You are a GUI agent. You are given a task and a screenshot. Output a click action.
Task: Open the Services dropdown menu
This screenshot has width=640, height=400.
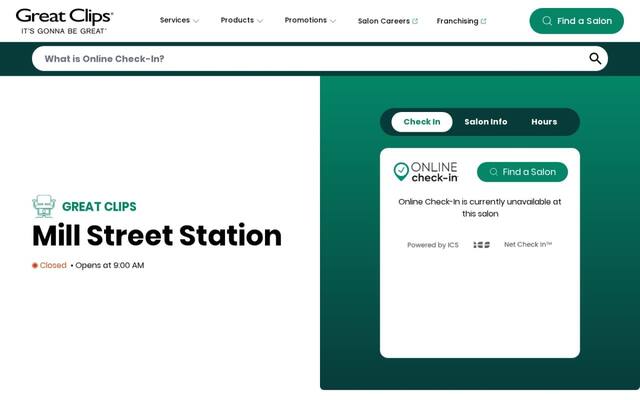(x=179, y=20)
